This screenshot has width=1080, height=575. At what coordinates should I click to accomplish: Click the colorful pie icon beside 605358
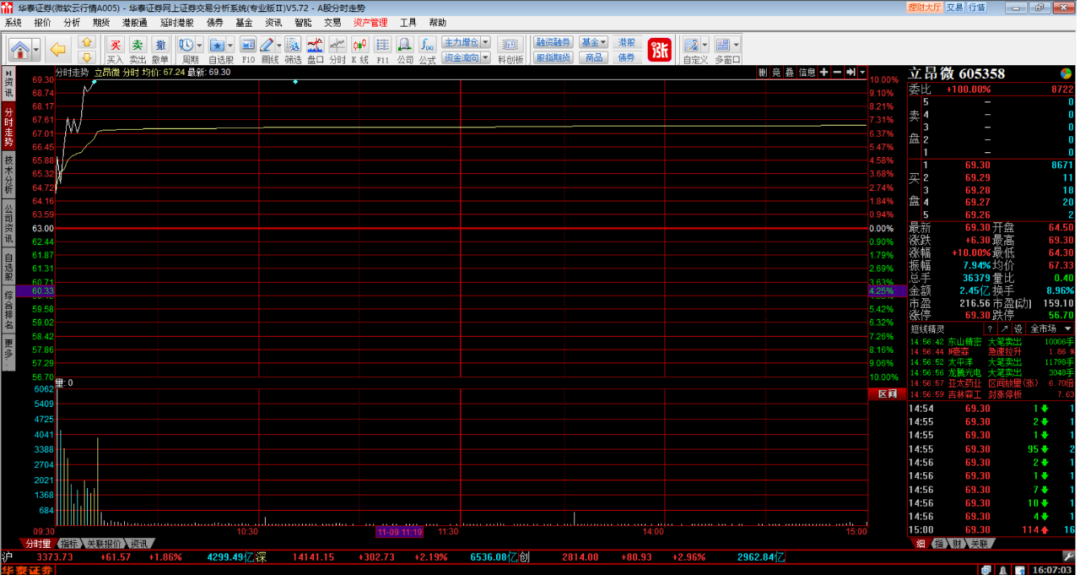[x=1066, y=74]
